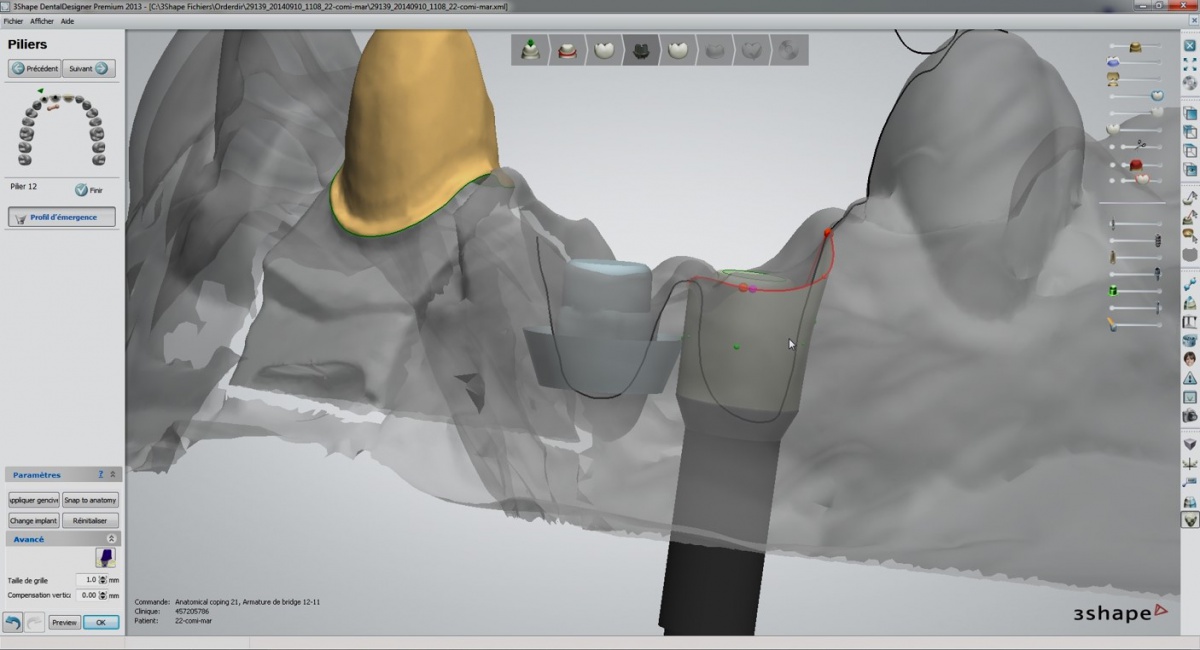The image size is (1200, 650).
Task: Open the Fichier menu
Action: (x=13, y=20)
